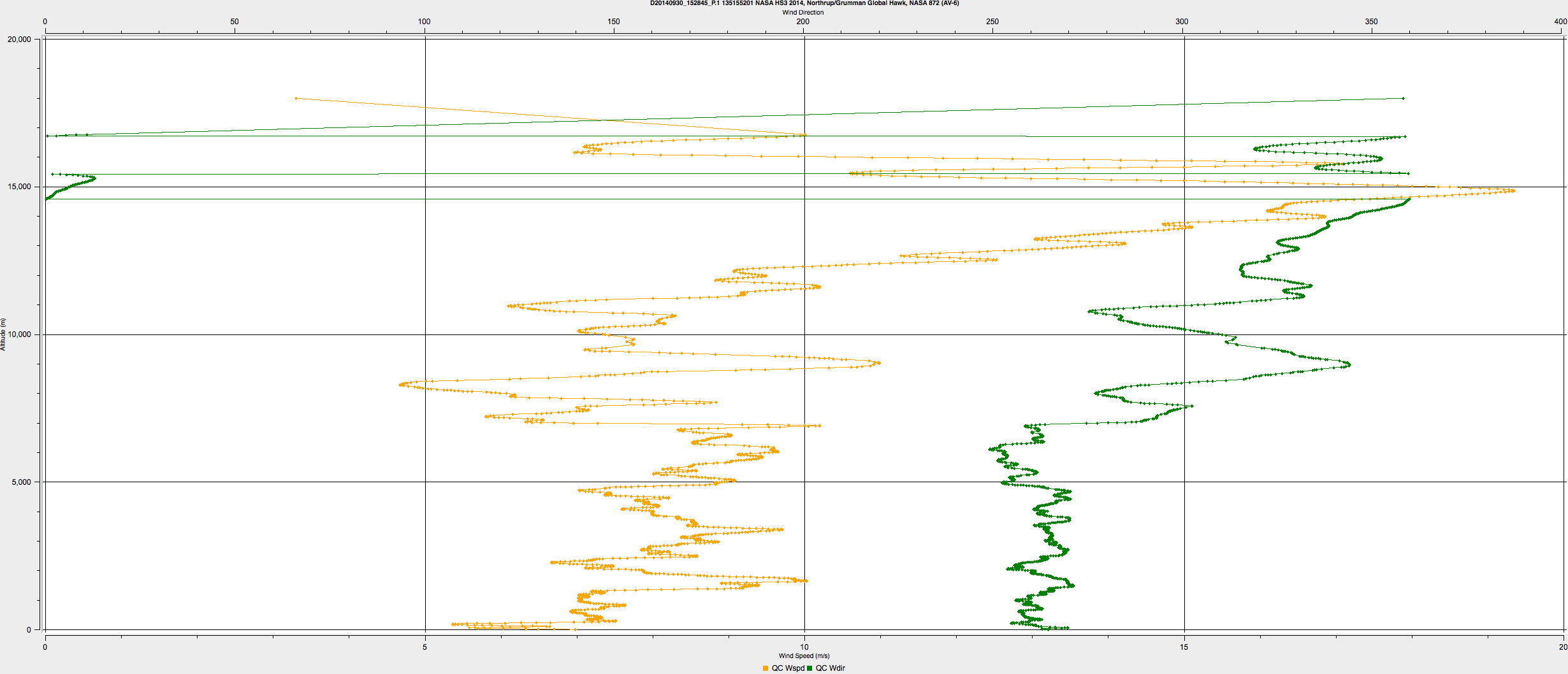This screenshot has height=674, width=1568.
Task: Click the green QC Wdir legend swatch
Action: [x=810, y=668]
